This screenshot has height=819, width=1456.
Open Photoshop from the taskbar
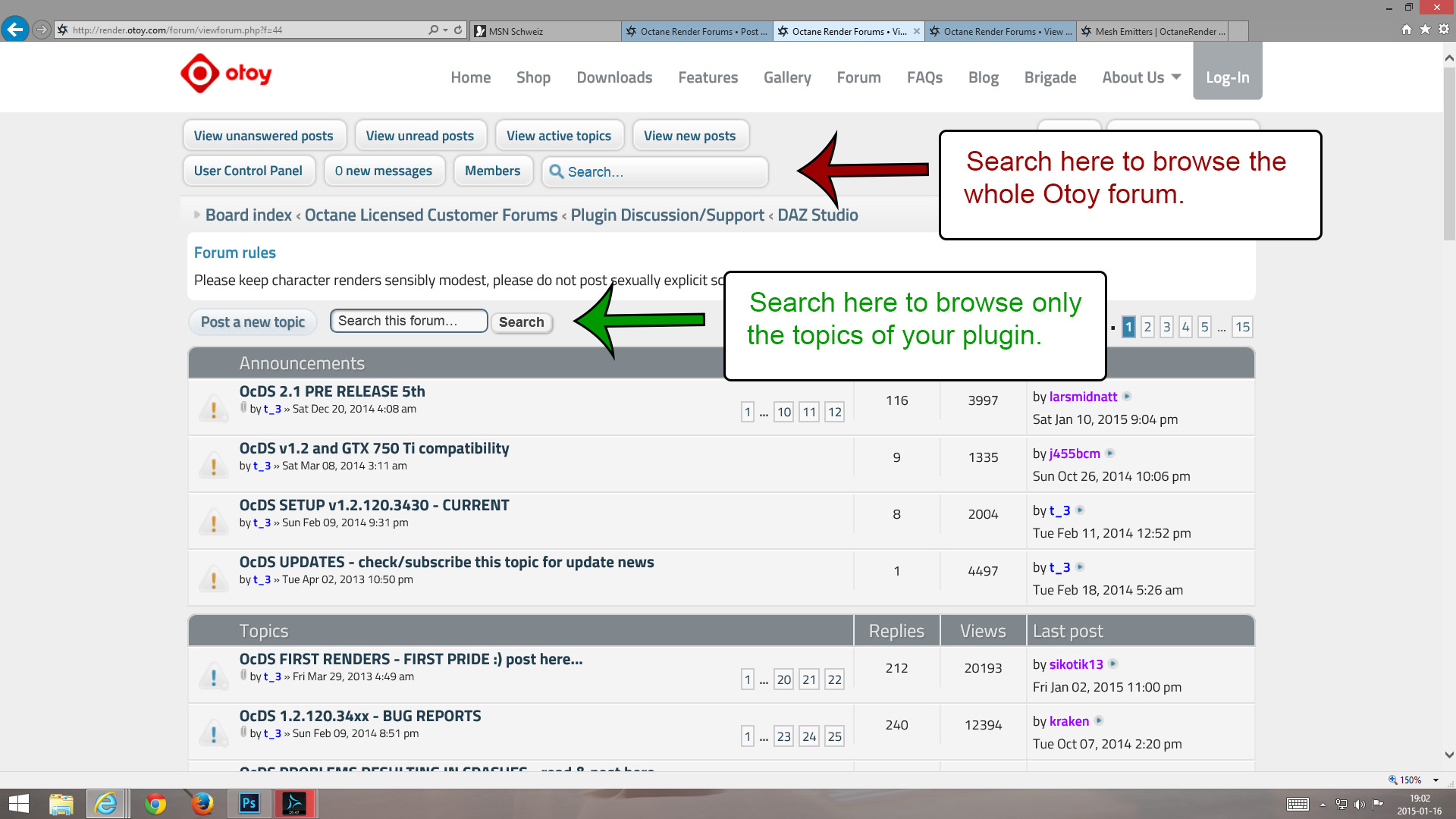(x=249, y=803)
